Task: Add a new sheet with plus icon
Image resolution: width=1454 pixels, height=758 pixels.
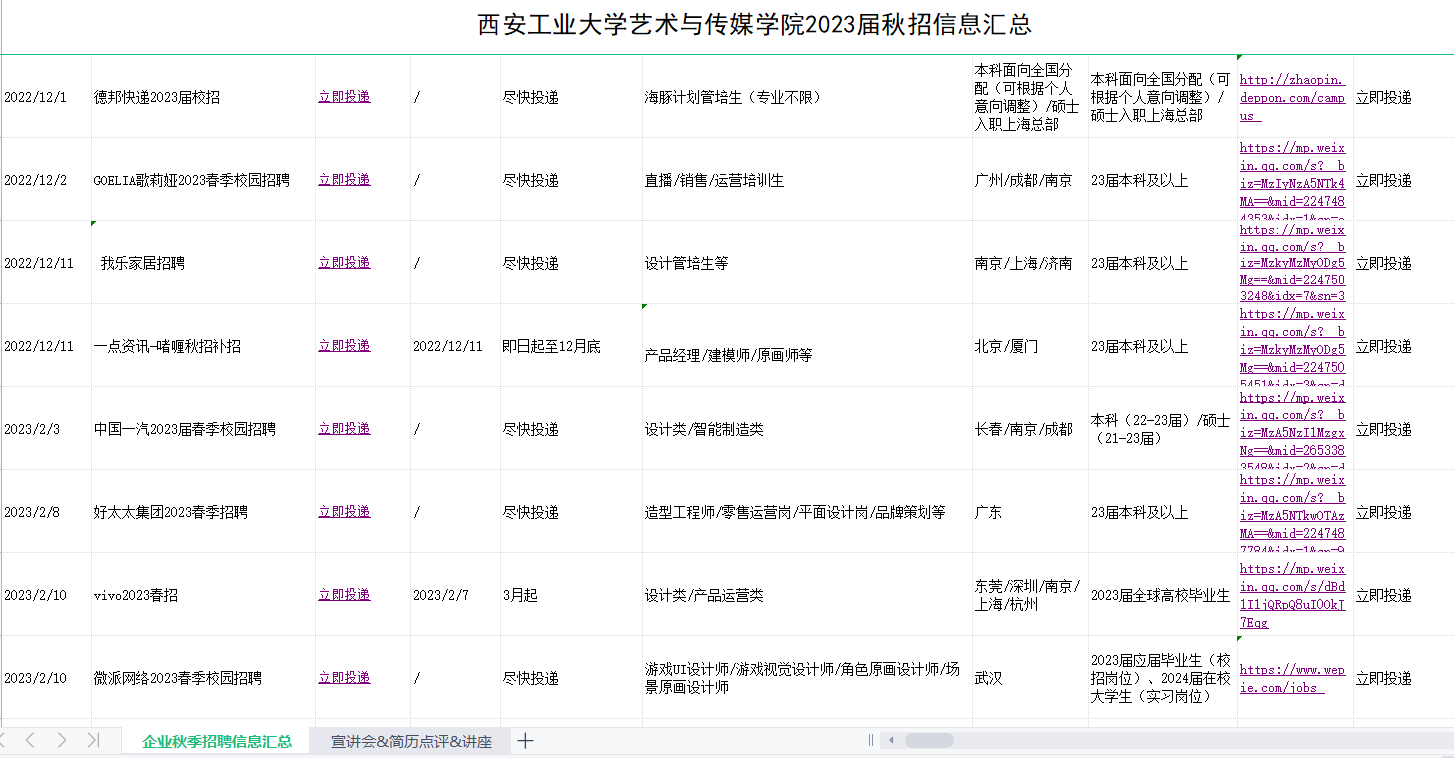Action: coord(525,741)
